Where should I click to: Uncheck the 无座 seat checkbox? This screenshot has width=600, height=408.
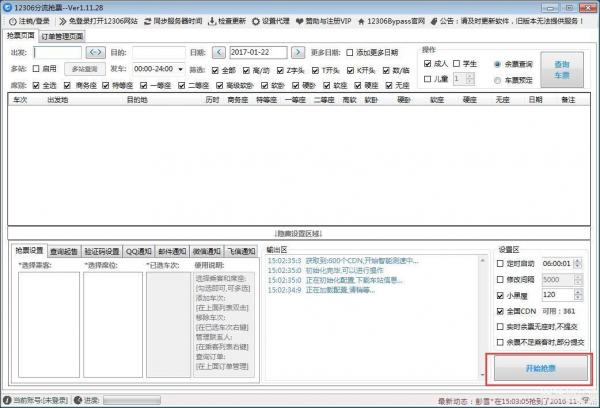pyautogui.click(x=389, y=85)
